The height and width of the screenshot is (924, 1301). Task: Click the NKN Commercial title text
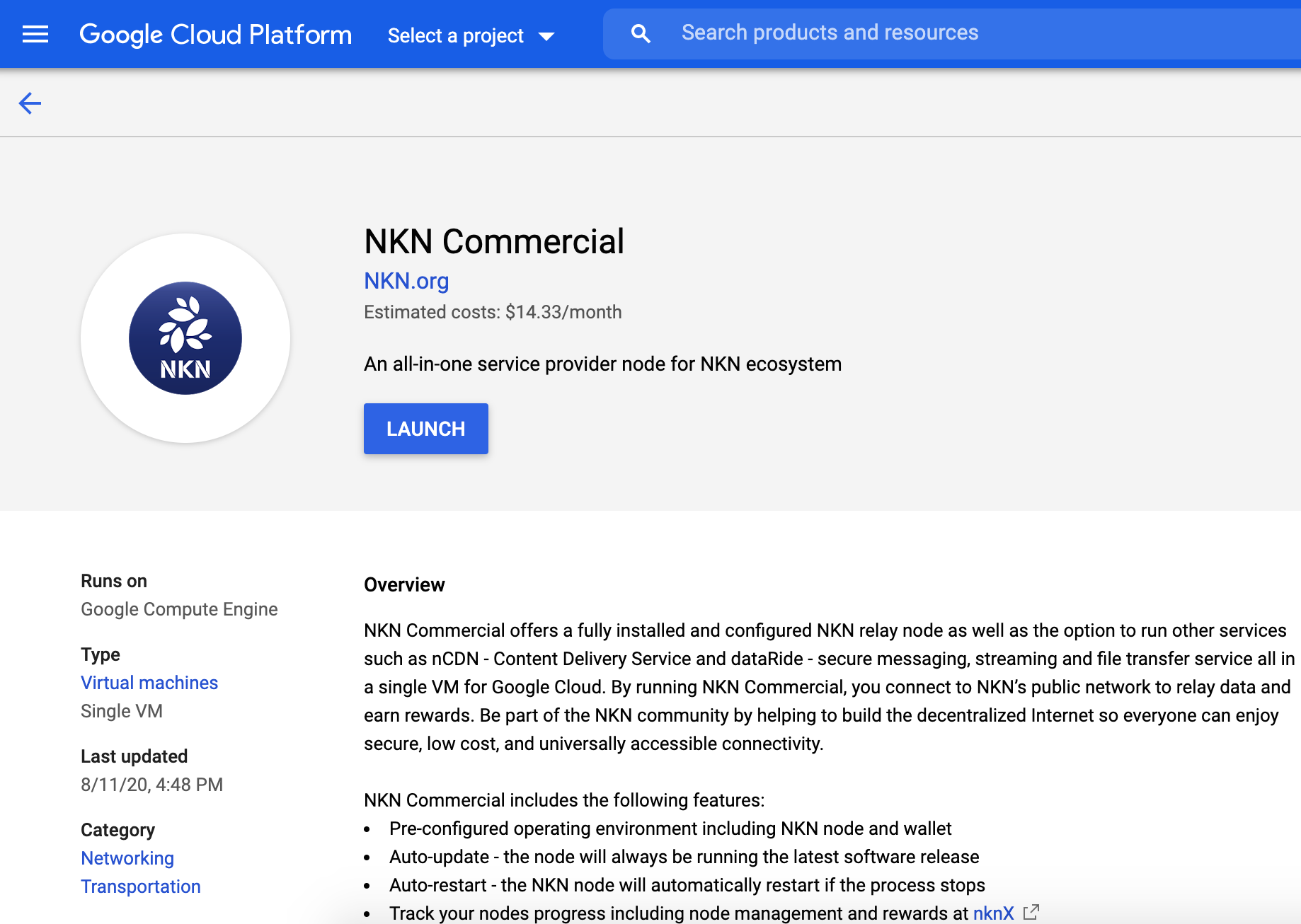pos(494,241)
